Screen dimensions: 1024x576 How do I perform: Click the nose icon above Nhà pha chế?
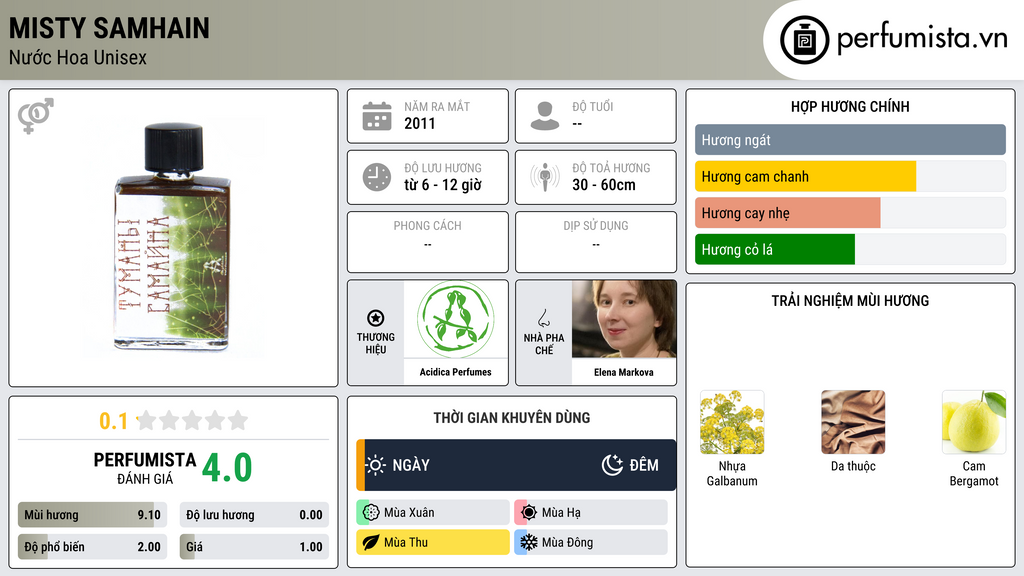coord(543,318)
